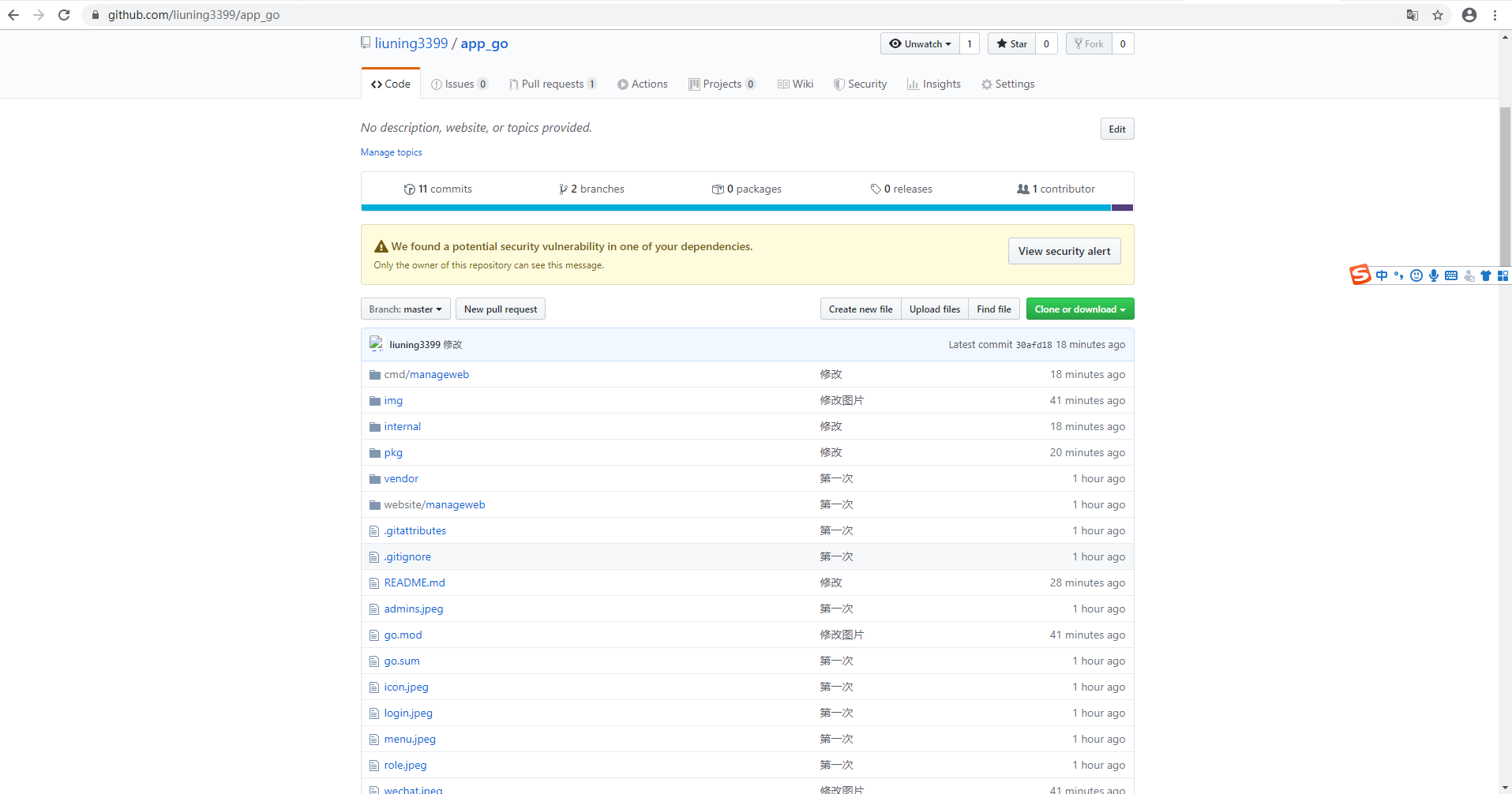Viewport: 1512px width, 794px height.
Task: Open the Insights tab
Action: pos(934,84)
